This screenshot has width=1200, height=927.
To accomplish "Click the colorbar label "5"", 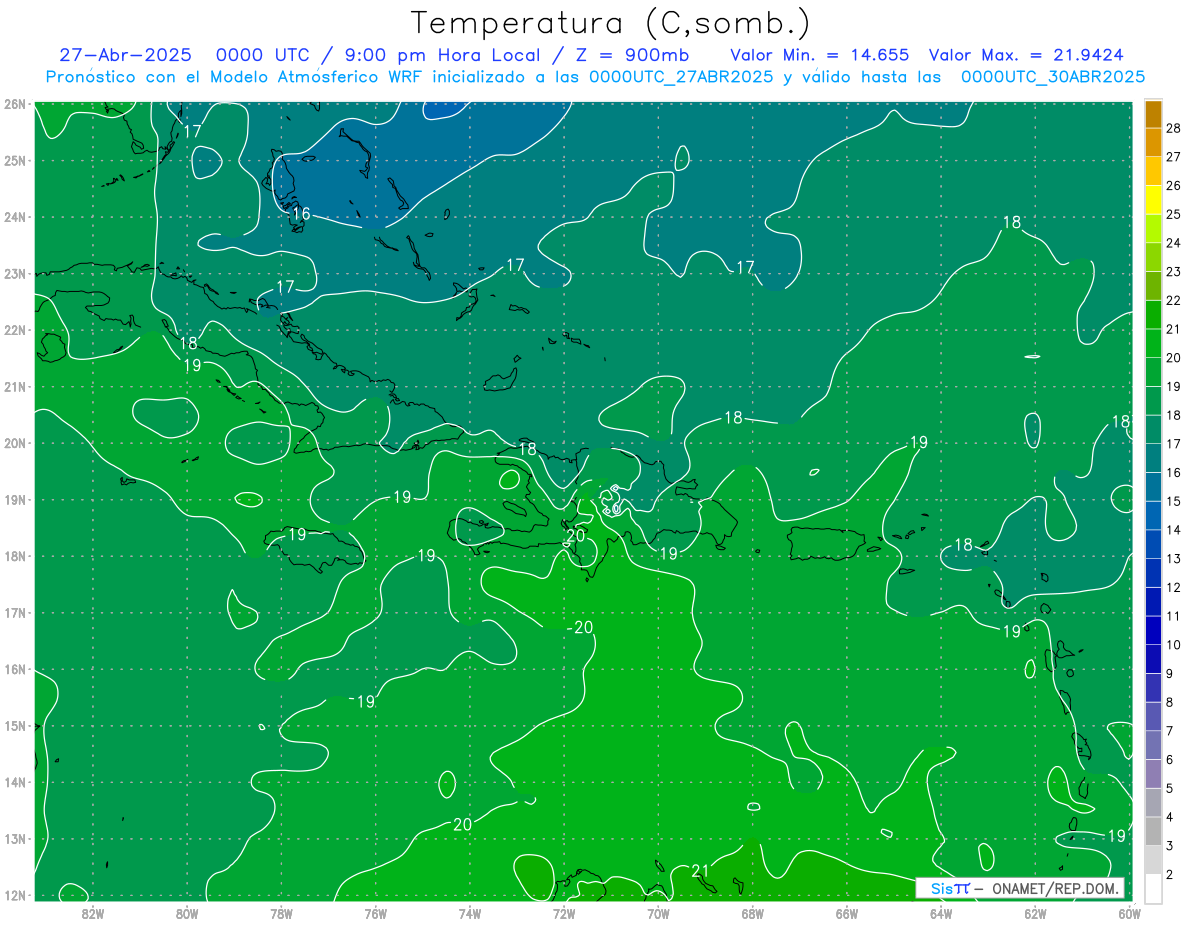I will [1169, 788].
